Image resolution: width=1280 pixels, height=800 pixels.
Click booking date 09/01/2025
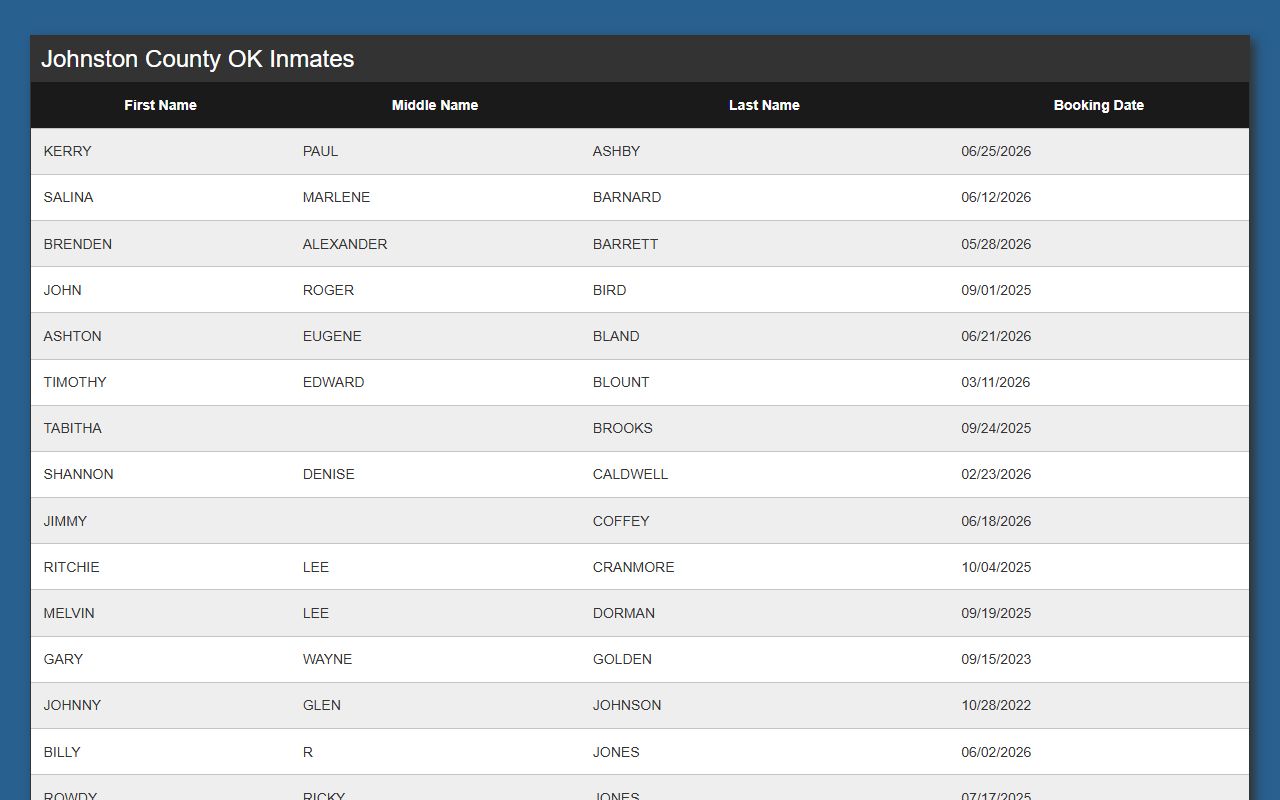[996, 290]
